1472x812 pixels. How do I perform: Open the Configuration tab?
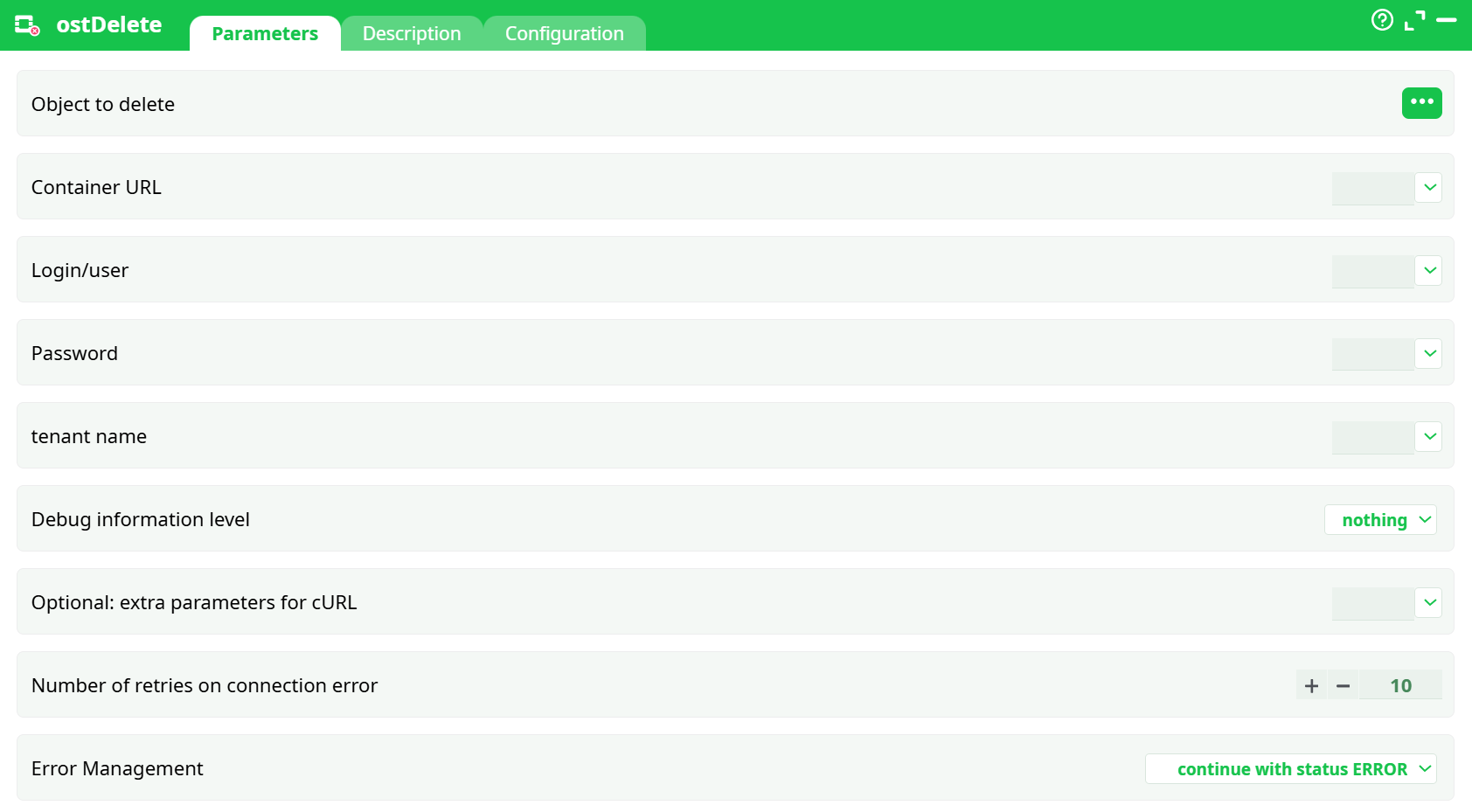(x=565, y=34)
